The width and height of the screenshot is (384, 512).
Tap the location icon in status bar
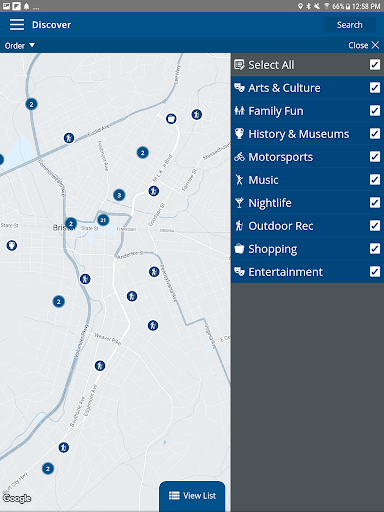click(x=300, y=6)
